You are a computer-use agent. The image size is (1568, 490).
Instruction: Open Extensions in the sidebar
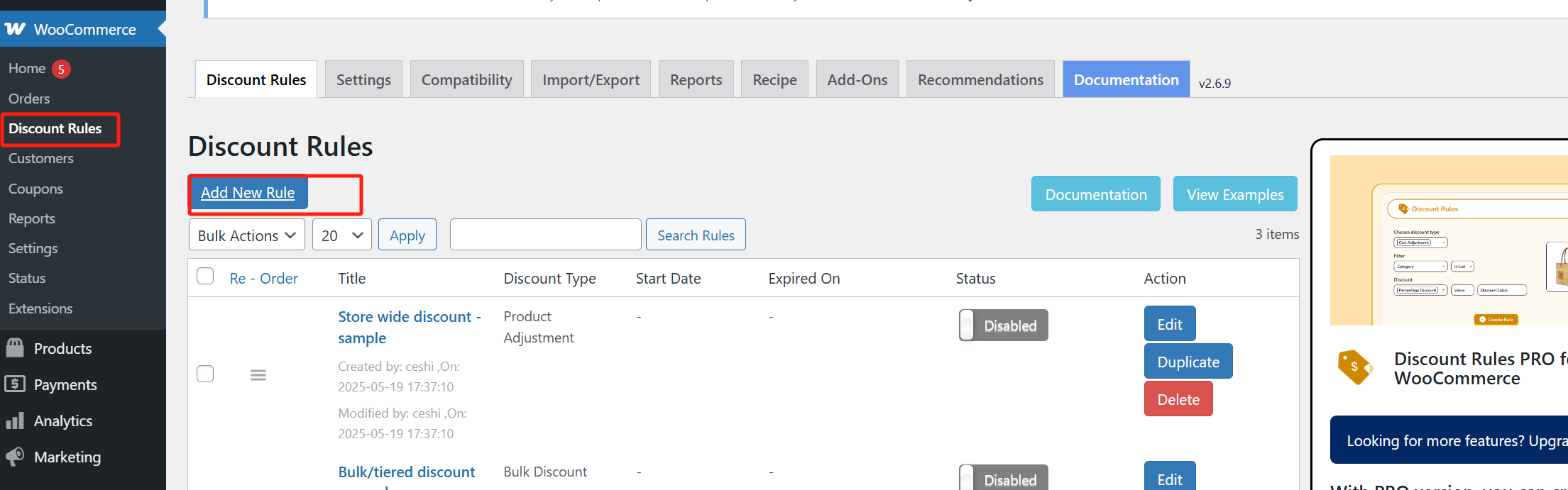click(40, 308)
